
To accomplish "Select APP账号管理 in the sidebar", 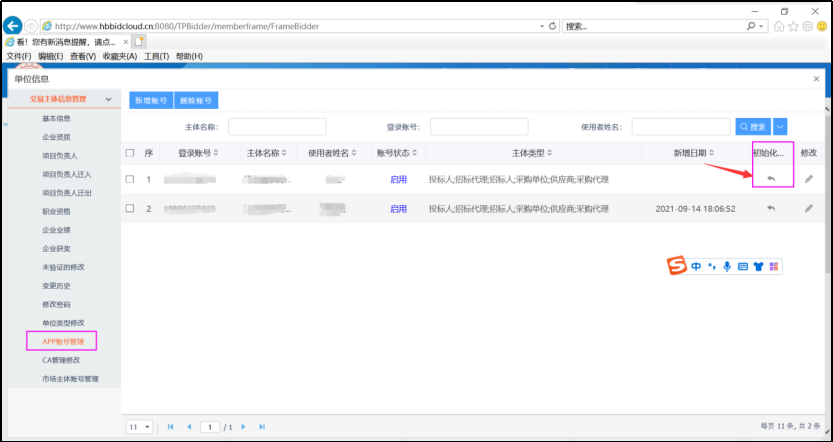I will 62,342.
